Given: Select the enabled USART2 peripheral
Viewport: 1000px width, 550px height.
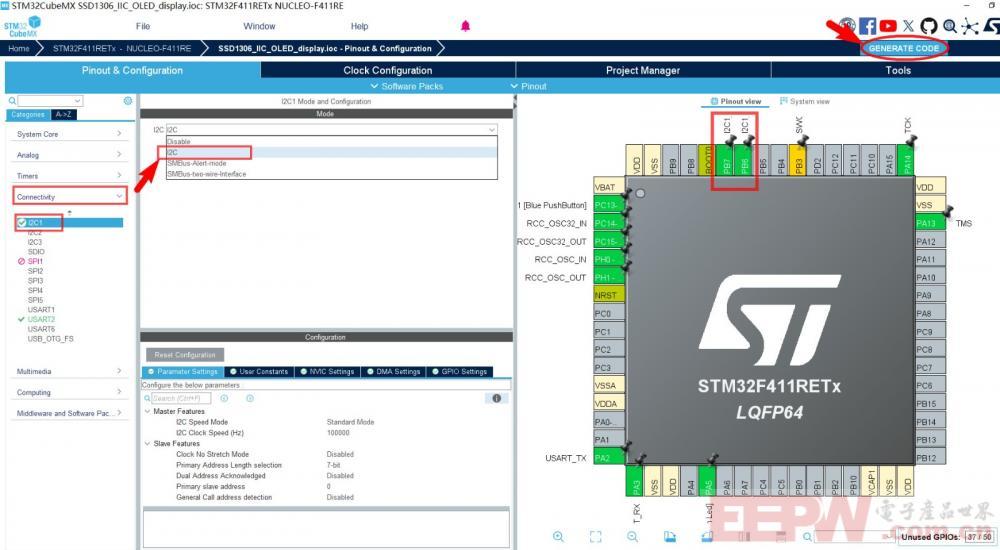Looking at the screenshot, I should coord(41,319).
